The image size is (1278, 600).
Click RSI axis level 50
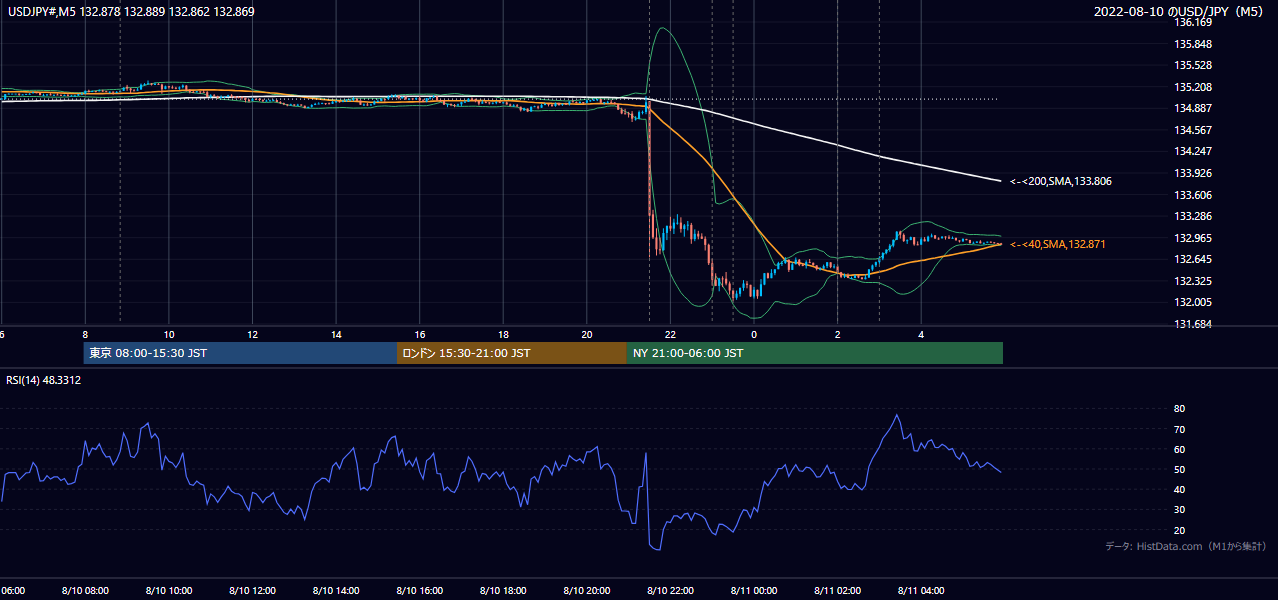(1180, 469)
